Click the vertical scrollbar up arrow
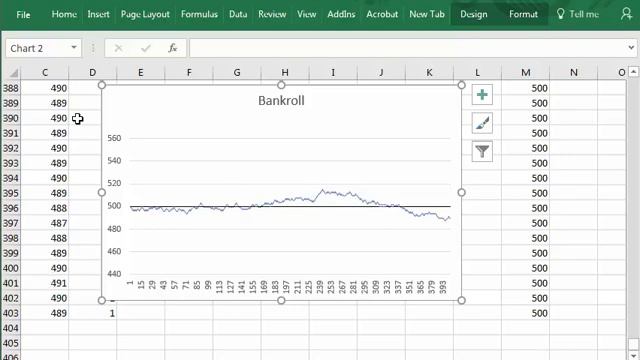 coord(633,72)
